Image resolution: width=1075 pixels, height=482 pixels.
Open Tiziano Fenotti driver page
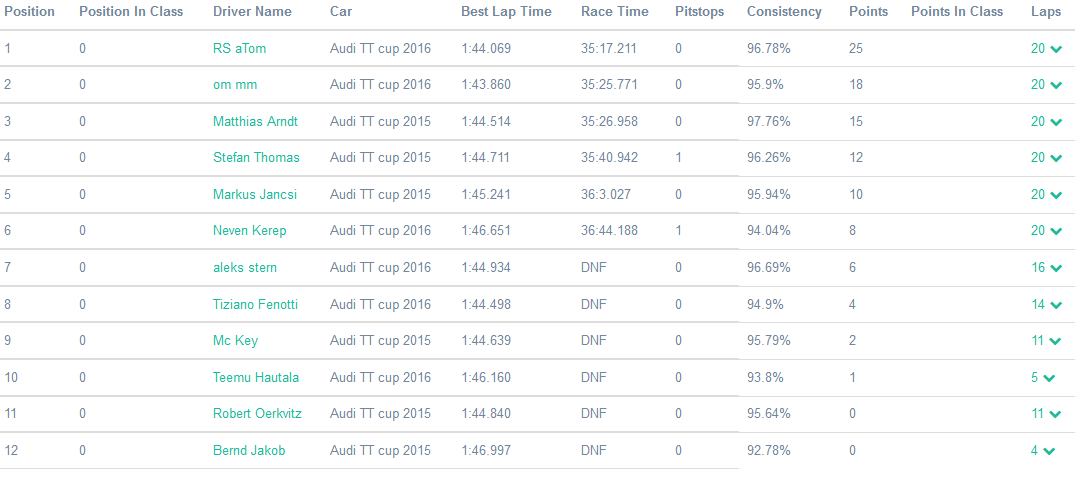tap(255, 305)
